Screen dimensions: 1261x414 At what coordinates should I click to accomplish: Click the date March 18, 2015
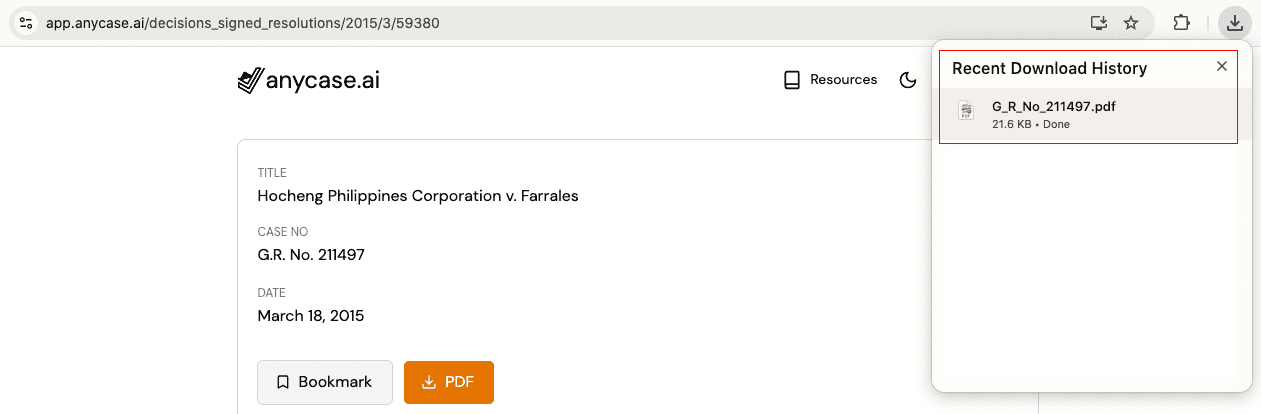pyautogui.click(x=311, y=316)
